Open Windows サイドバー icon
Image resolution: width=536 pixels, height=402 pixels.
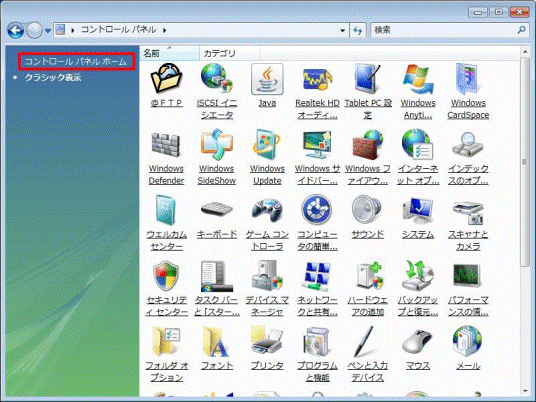click(x=317, y=145)
